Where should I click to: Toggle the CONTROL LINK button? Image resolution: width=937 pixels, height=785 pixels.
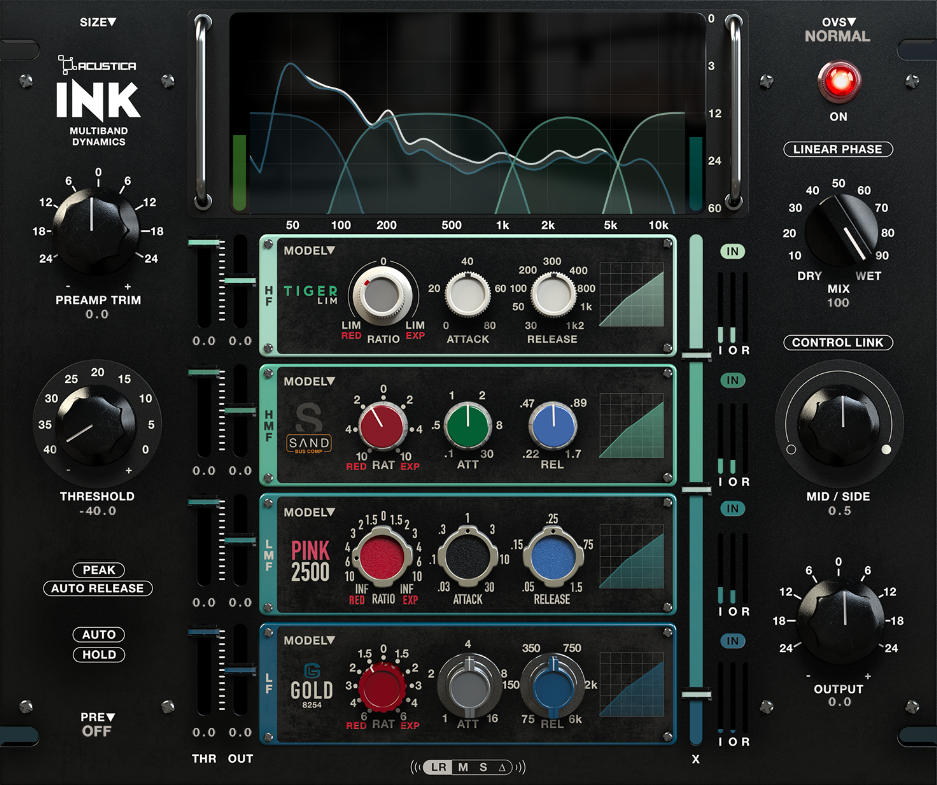(x=838, y=342)
